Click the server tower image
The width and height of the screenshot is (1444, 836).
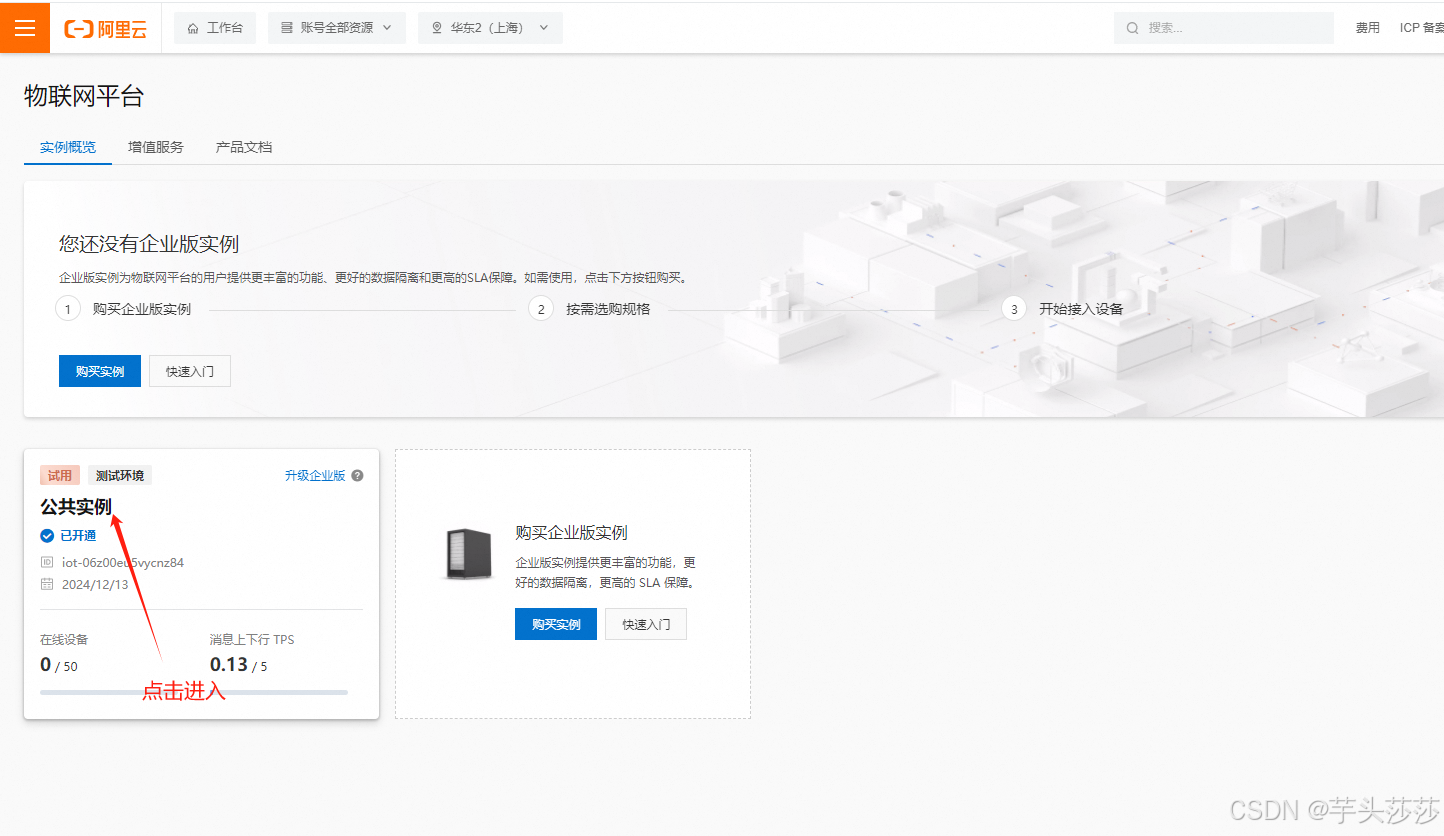click(x=468, y=554)
